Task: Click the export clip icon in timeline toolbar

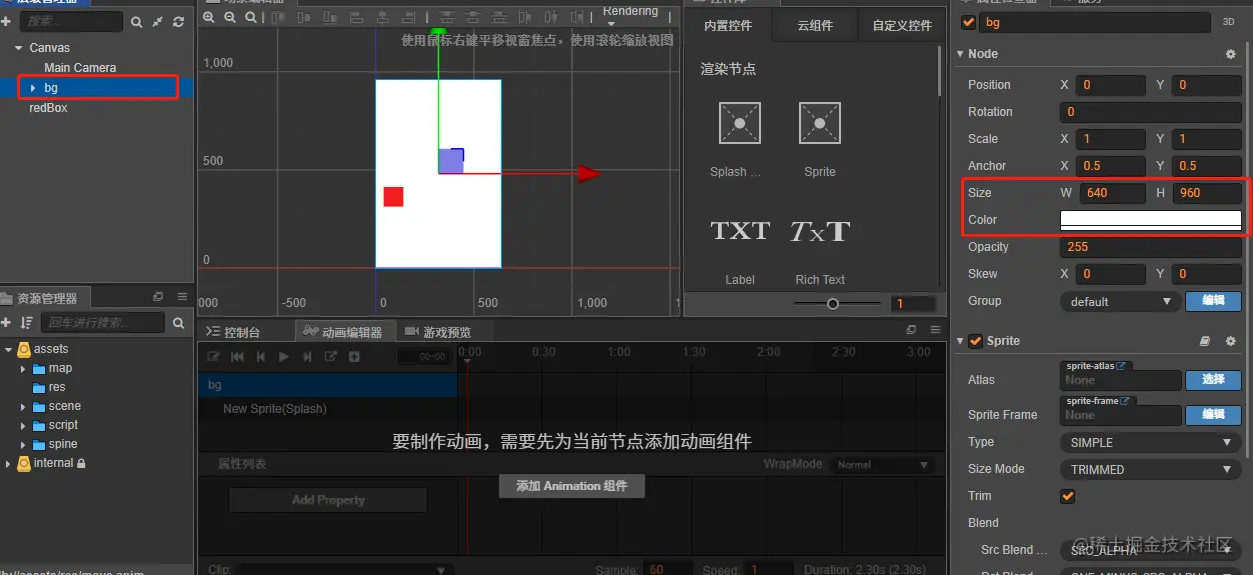Action: click(331, 357)
